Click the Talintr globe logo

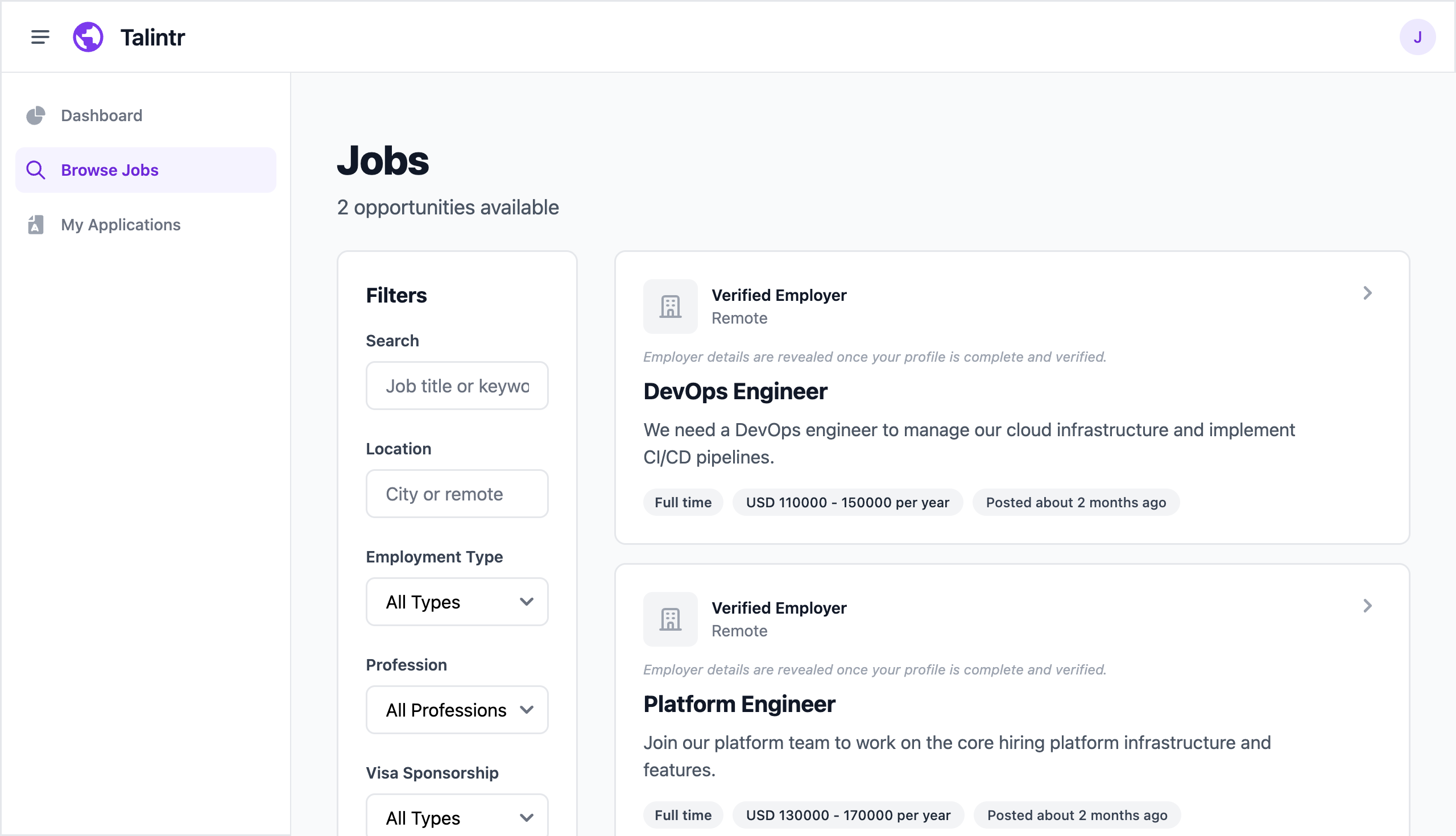(88, 36)
